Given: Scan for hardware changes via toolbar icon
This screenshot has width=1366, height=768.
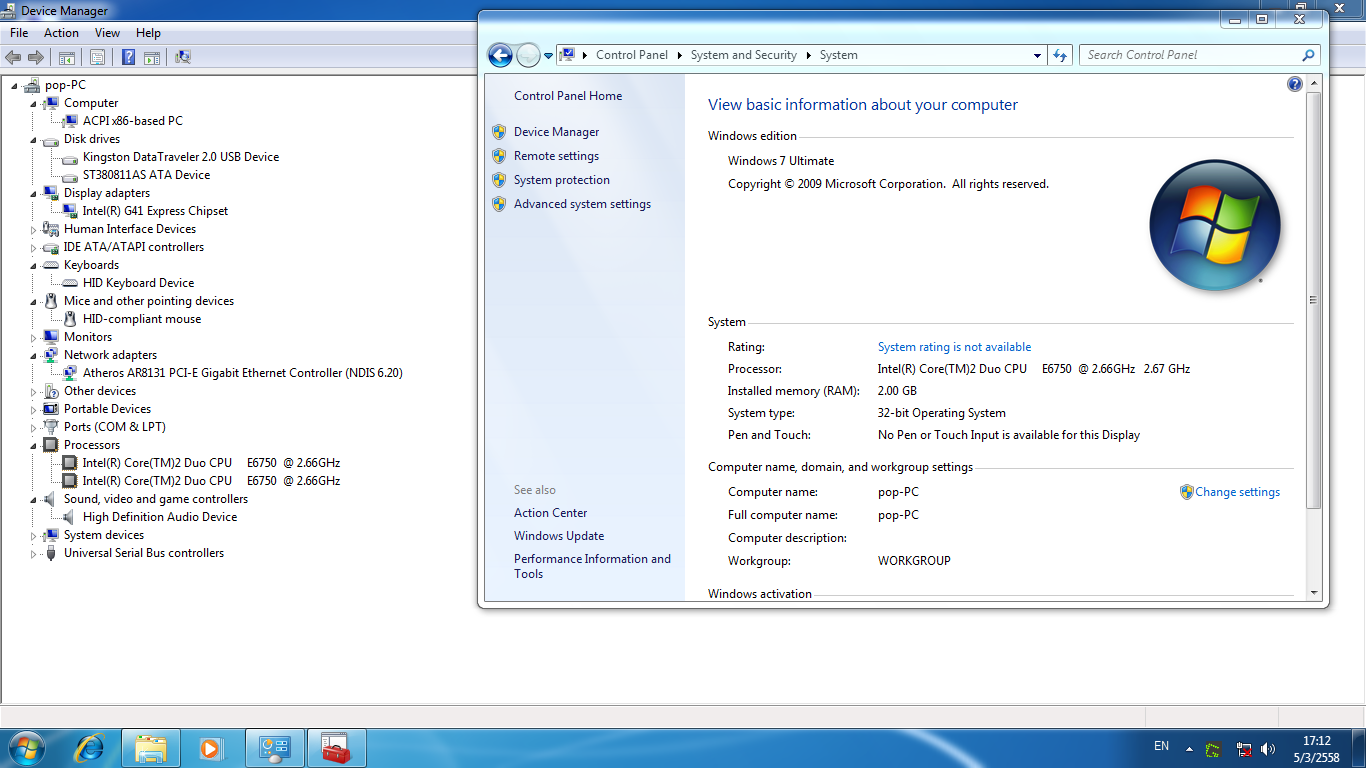Looking at the screenshot, I should coord(183,58).
